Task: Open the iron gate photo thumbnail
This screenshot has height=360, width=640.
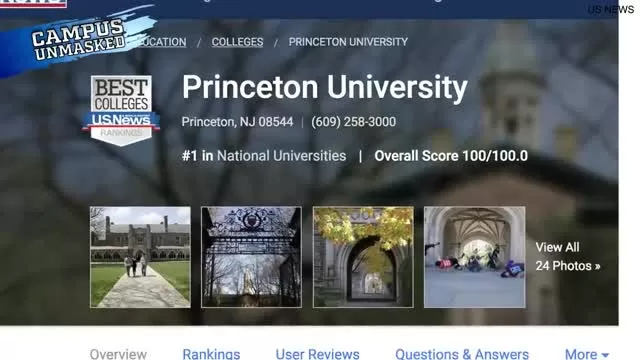Action: point(251,257)
